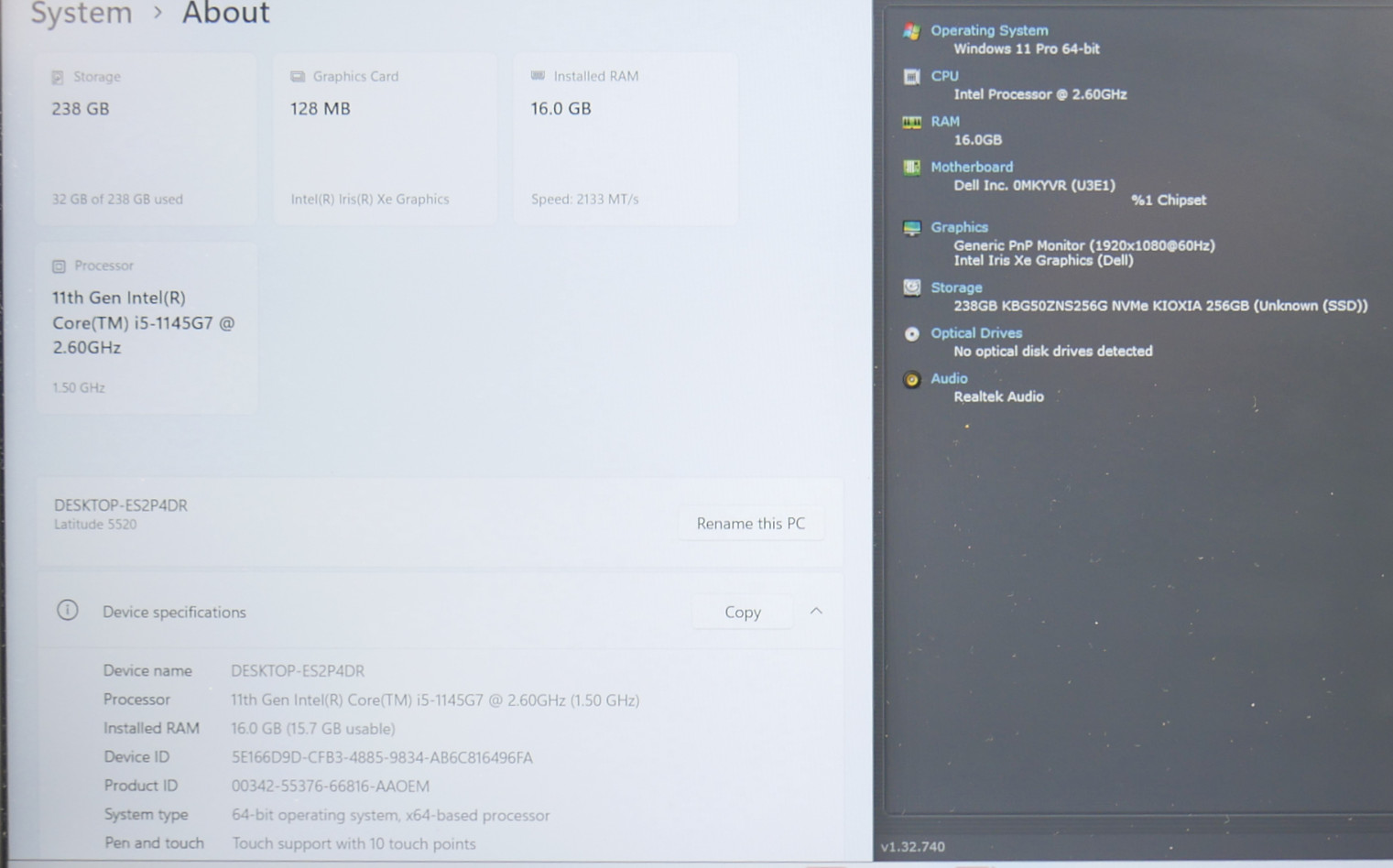Open the Storage section heading in Speccy
Viewport: 1393px width, 868px height.
956,288
